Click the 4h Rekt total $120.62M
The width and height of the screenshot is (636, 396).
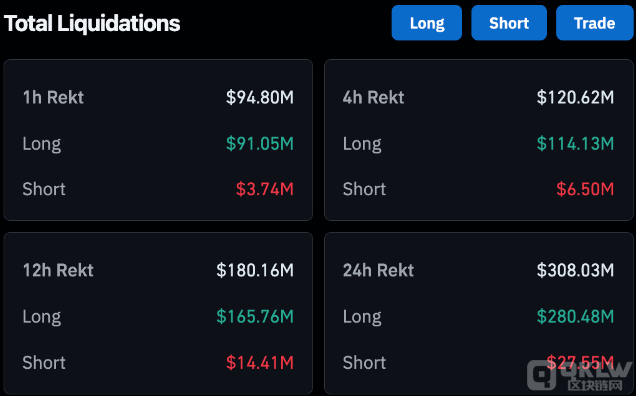[x=575, y=97]
